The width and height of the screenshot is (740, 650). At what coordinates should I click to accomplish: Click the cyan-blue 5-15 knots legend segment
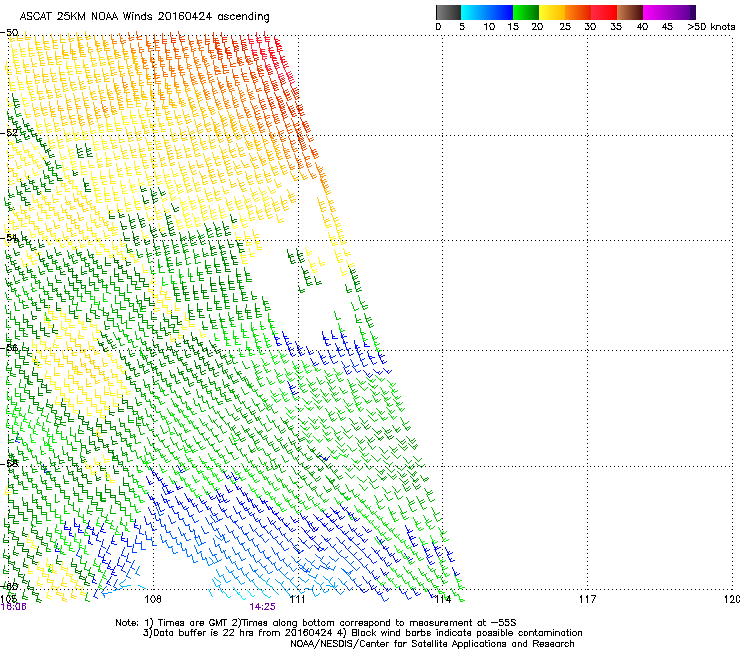(487, 12)
